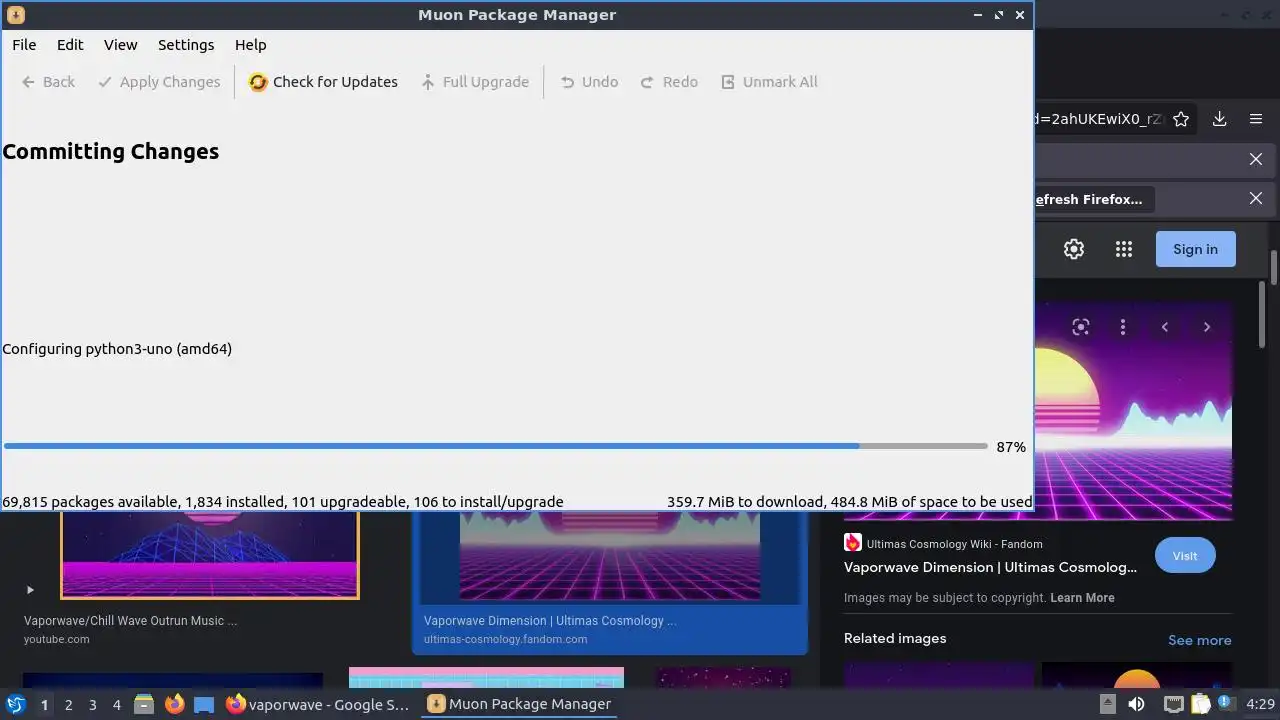1280x720 pixels.
Task: Click Check for Updates button
Action: click(323, 82)
